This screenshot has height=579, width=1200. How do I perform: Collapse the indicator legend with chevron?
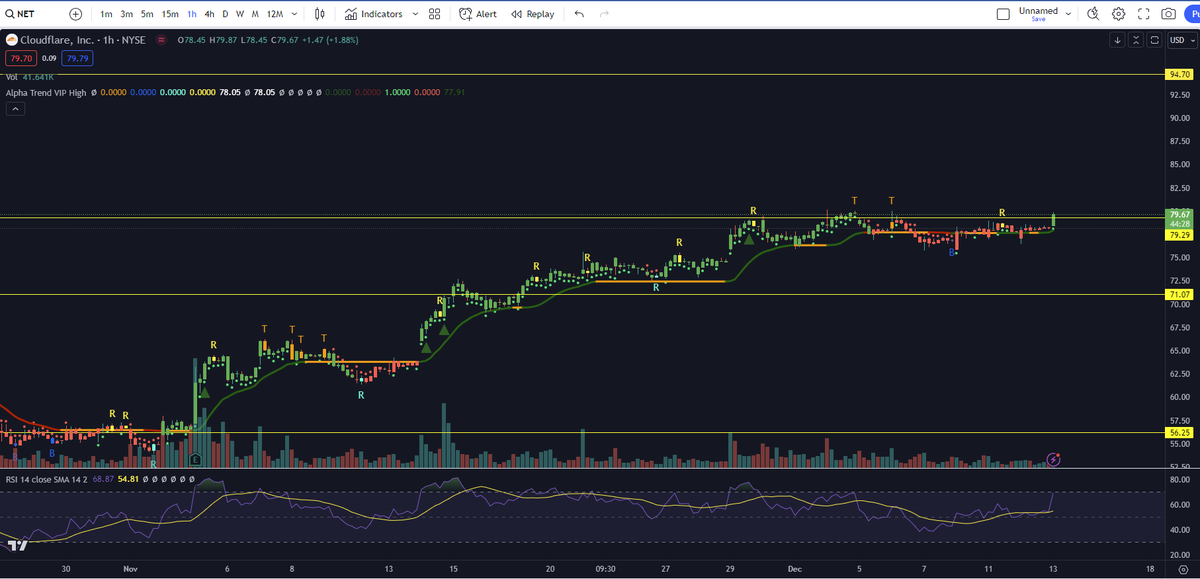(x=15, y=109)
